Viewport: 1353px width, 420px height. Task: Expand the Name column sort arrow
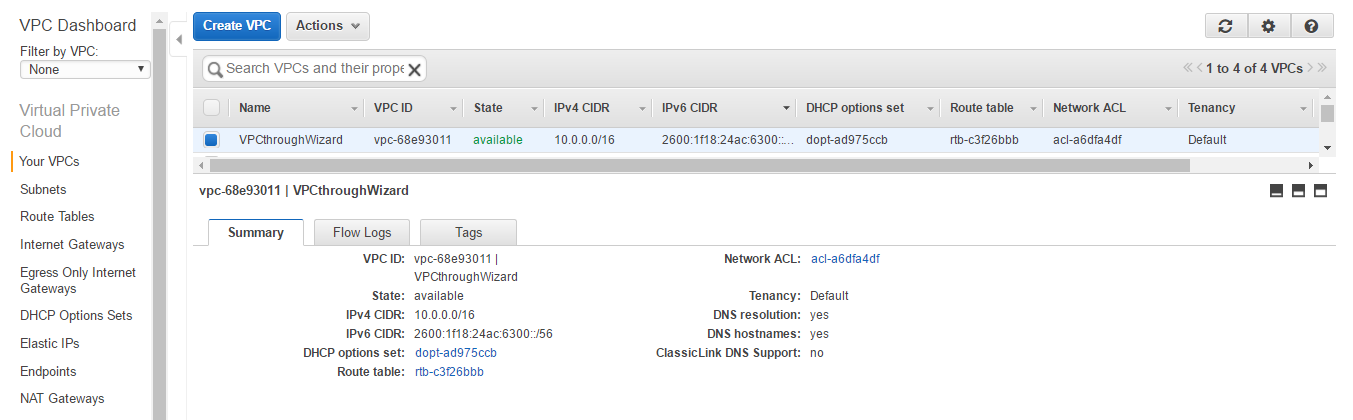[x=354, y=108]
